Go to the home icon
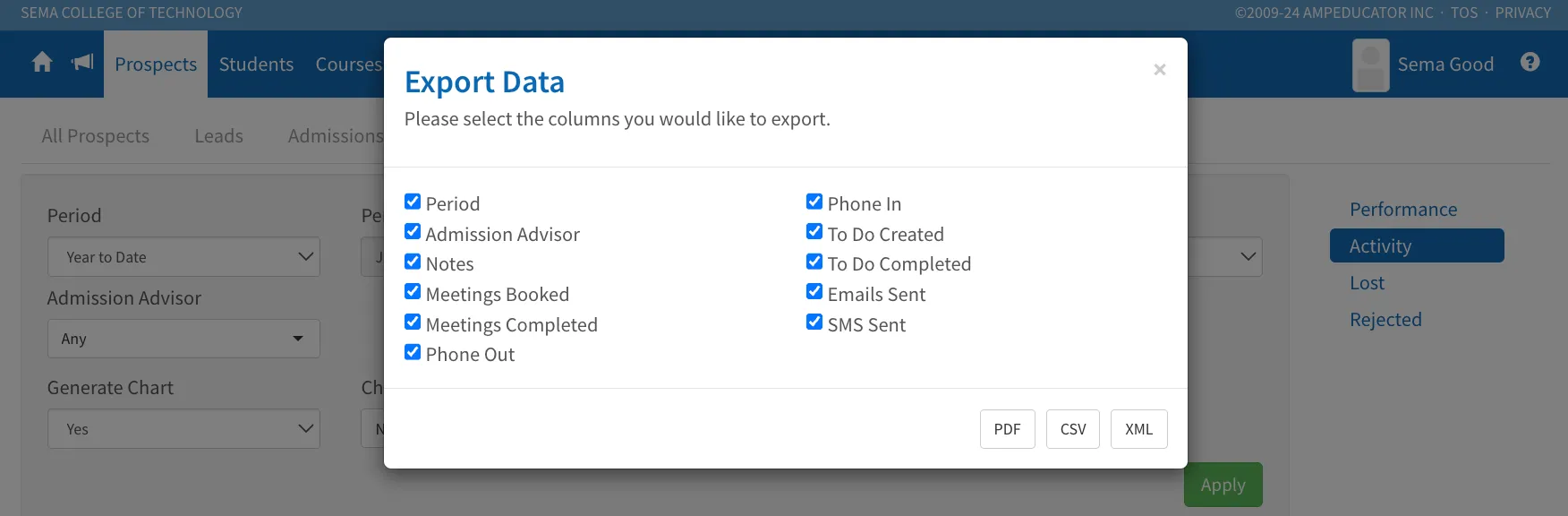This screenshot has height=516, width=1568. (42, 62)
